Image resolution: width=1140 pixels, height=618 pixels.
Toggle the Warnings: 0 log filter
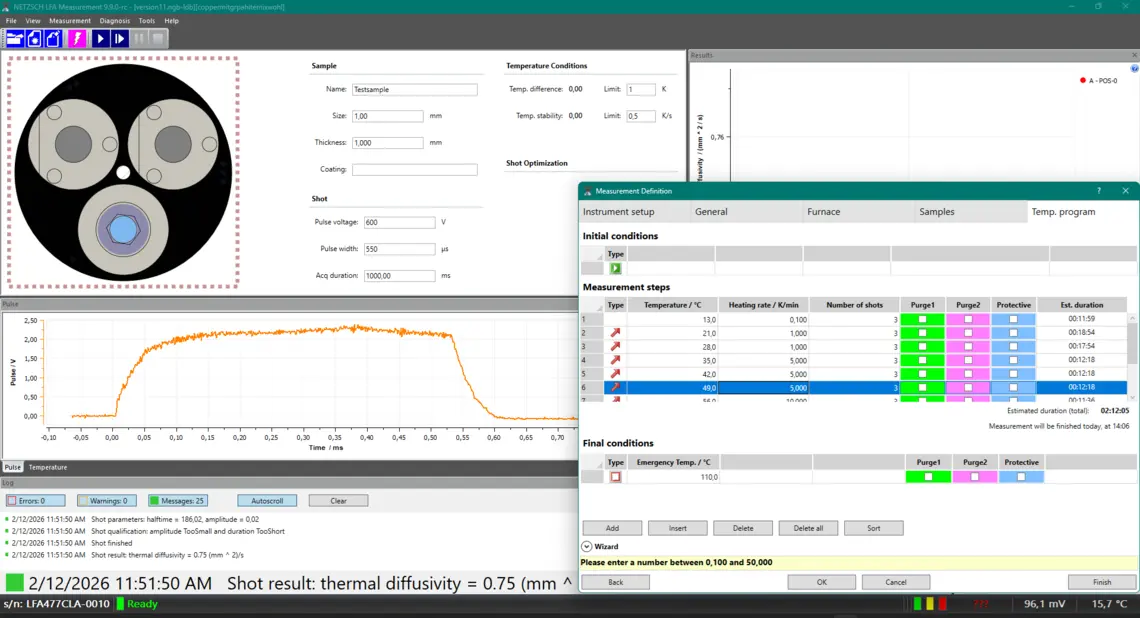click(107, 501)
